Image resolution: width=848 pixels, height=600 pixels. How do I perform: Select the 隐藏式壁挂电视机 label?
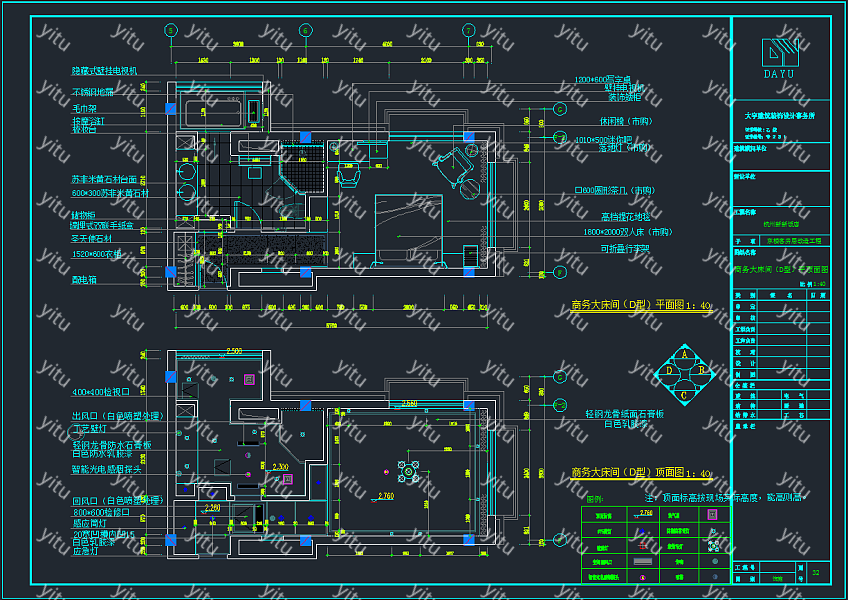coord(104,71)
